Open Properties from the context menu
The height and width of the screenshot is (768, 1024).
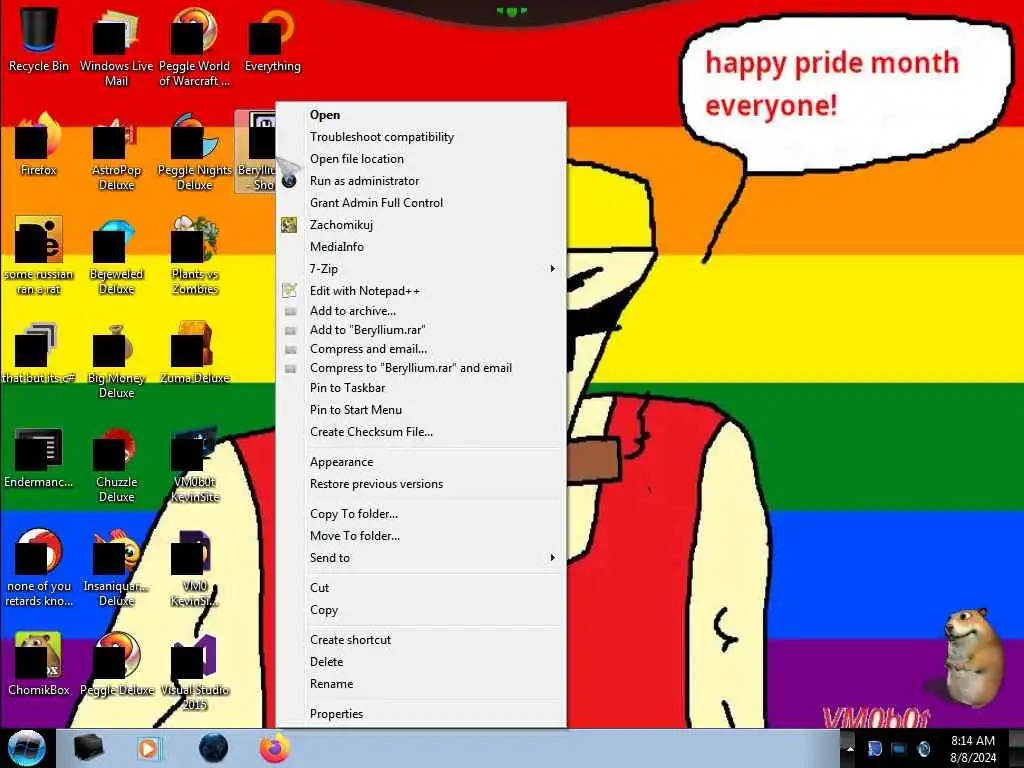421,714
